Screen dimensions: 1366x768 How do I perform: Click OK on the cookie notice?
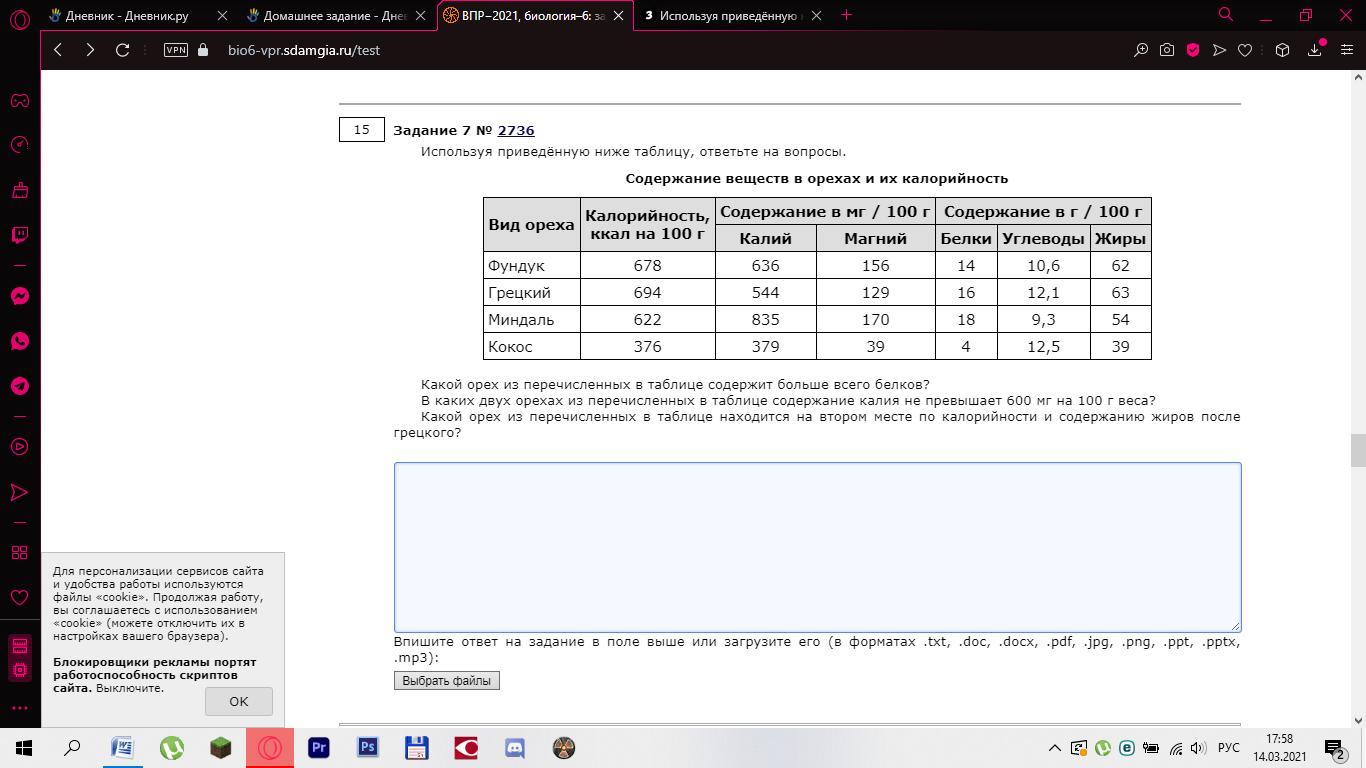238,701
